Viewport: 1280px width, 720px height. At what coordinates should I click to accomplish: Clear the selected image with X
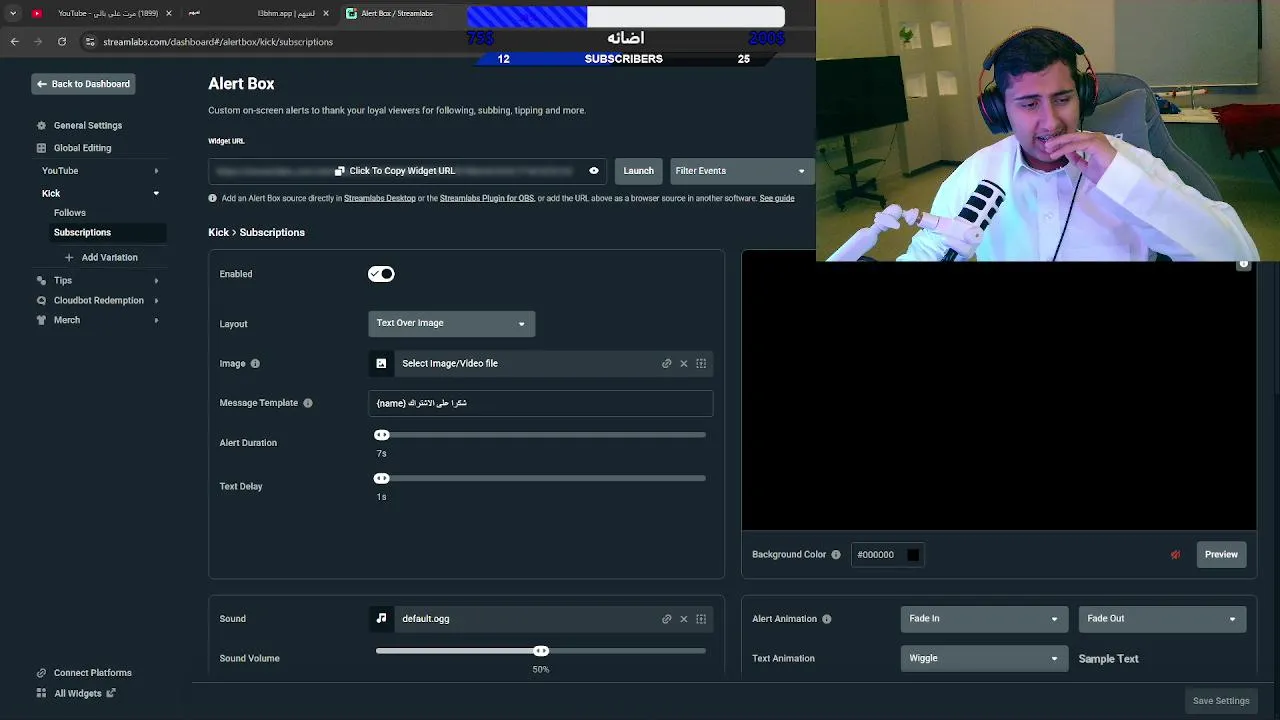pyautogui.click(x=684, y=364)
